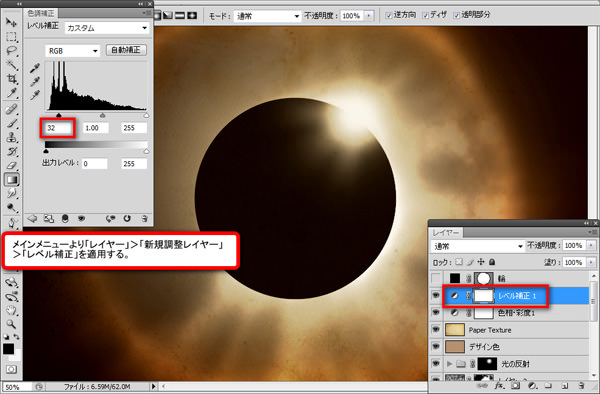The image size is (600, 394).
Task: Select the Clone Stamp tool
Action: 11,137
